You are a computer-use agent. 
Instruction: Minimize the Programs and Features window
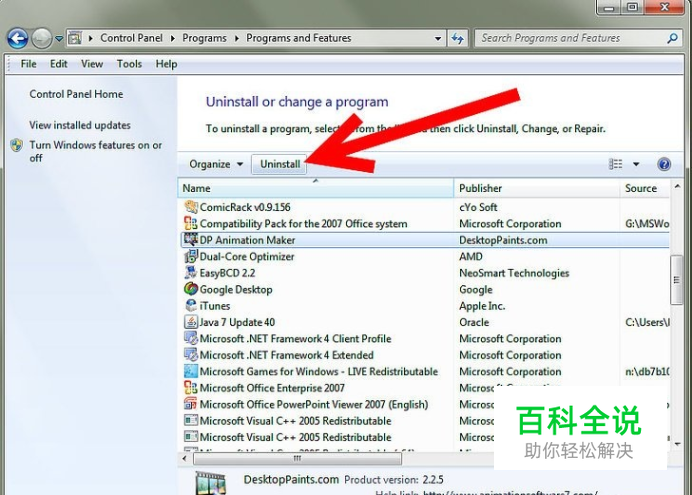tap(609, 8)
